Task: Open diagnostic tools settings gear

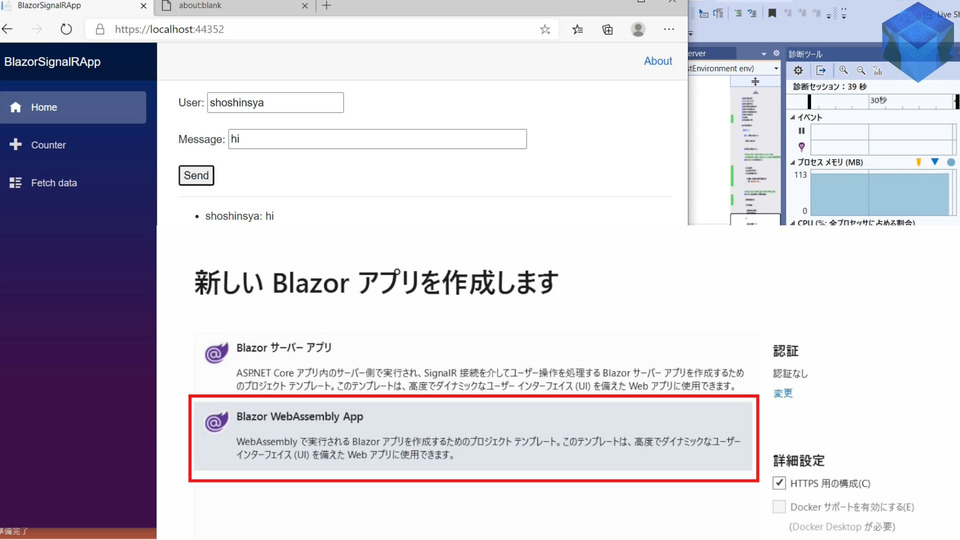Action: coord(798,70)
